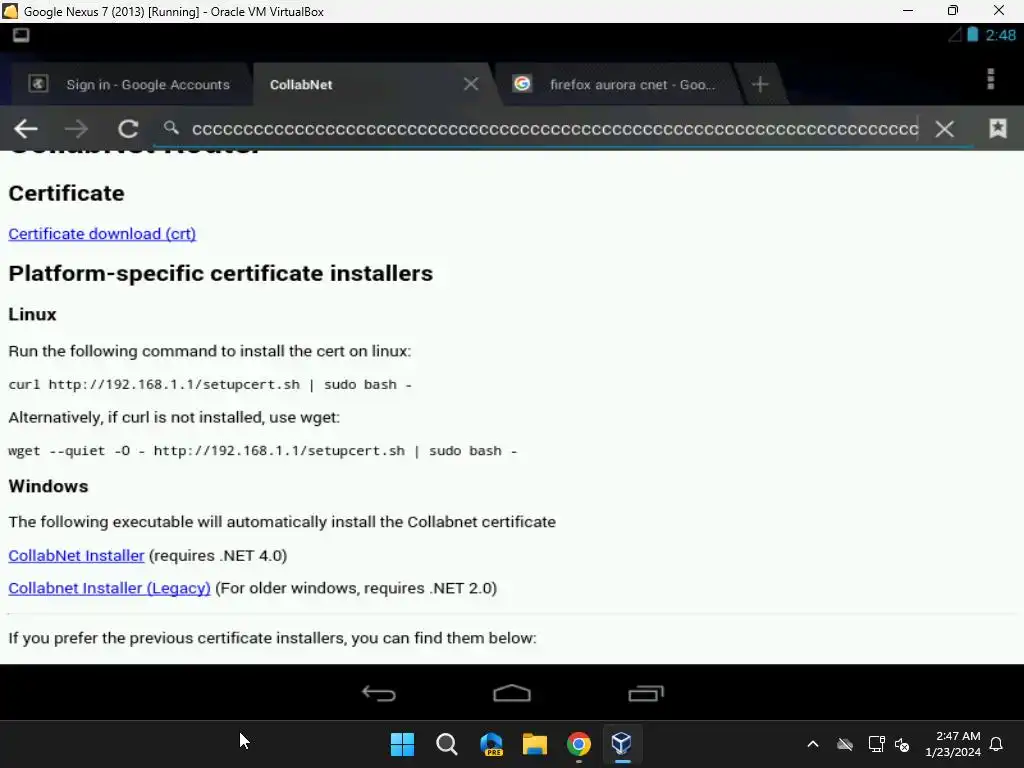Viewport: 1024px width, 768px height.
Task: Open the Chrome three-dot overflow menu
Action: click(991, 79)
